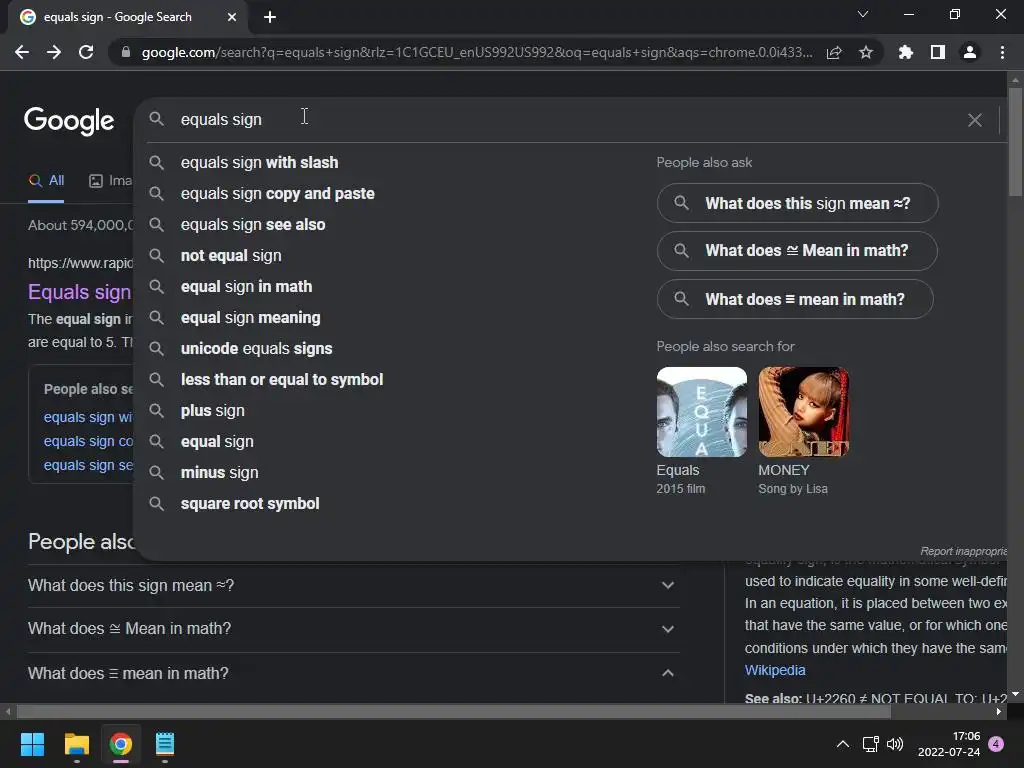Open Chrome from the taskbar
The width and height of the screenshot is (1024, 768).
(121, 744)
